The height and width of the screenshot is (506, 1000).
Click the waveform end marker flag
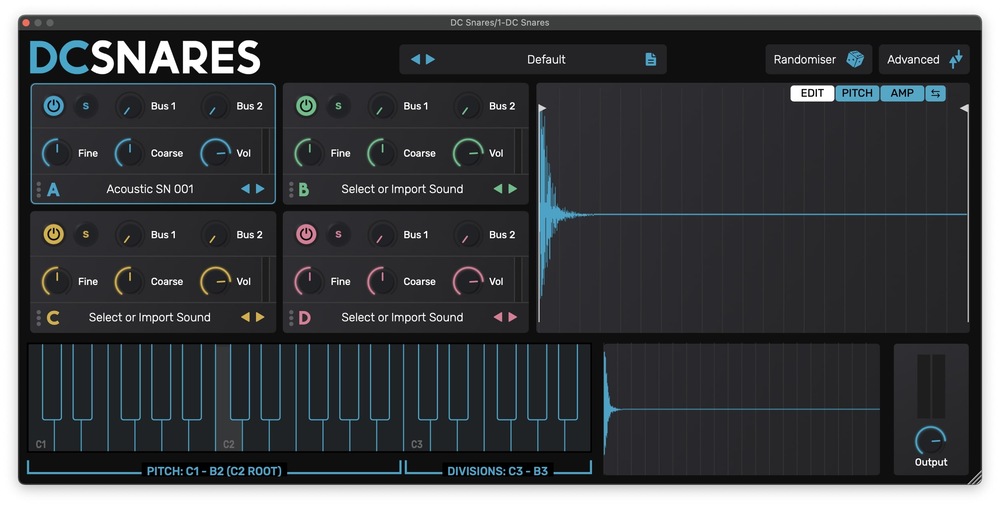click(x=965, y=108)
